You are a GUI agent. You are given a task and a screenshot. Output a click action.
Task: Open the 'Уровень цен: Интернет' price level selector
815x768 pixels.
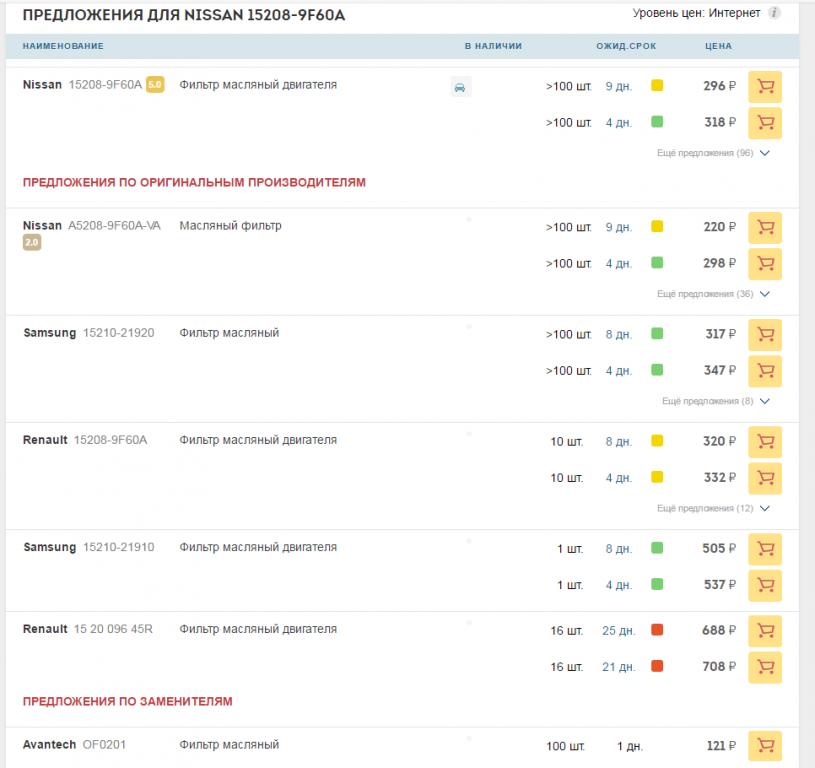(x=696, y=13)
